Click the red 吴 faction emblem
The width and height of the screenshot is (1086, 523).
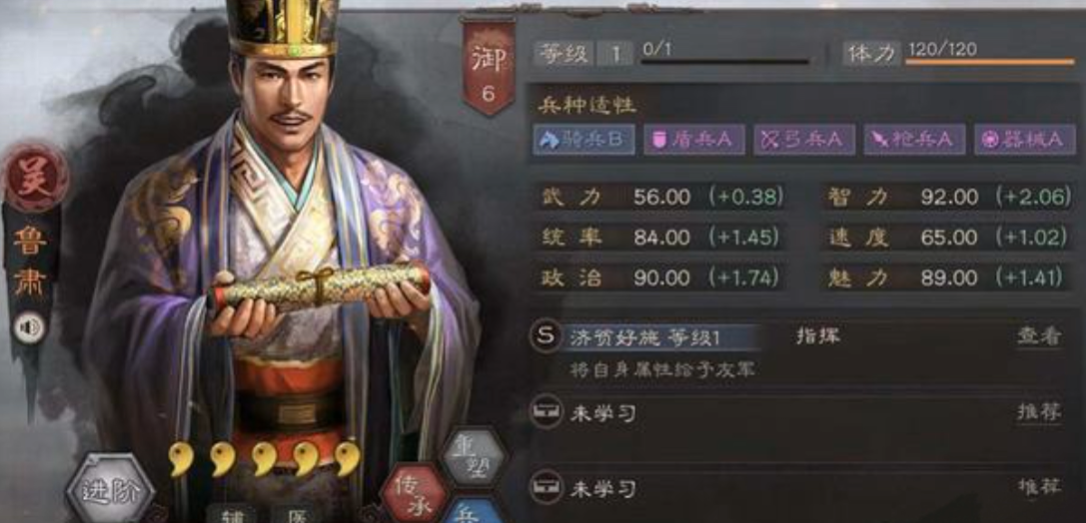[35, 178]
